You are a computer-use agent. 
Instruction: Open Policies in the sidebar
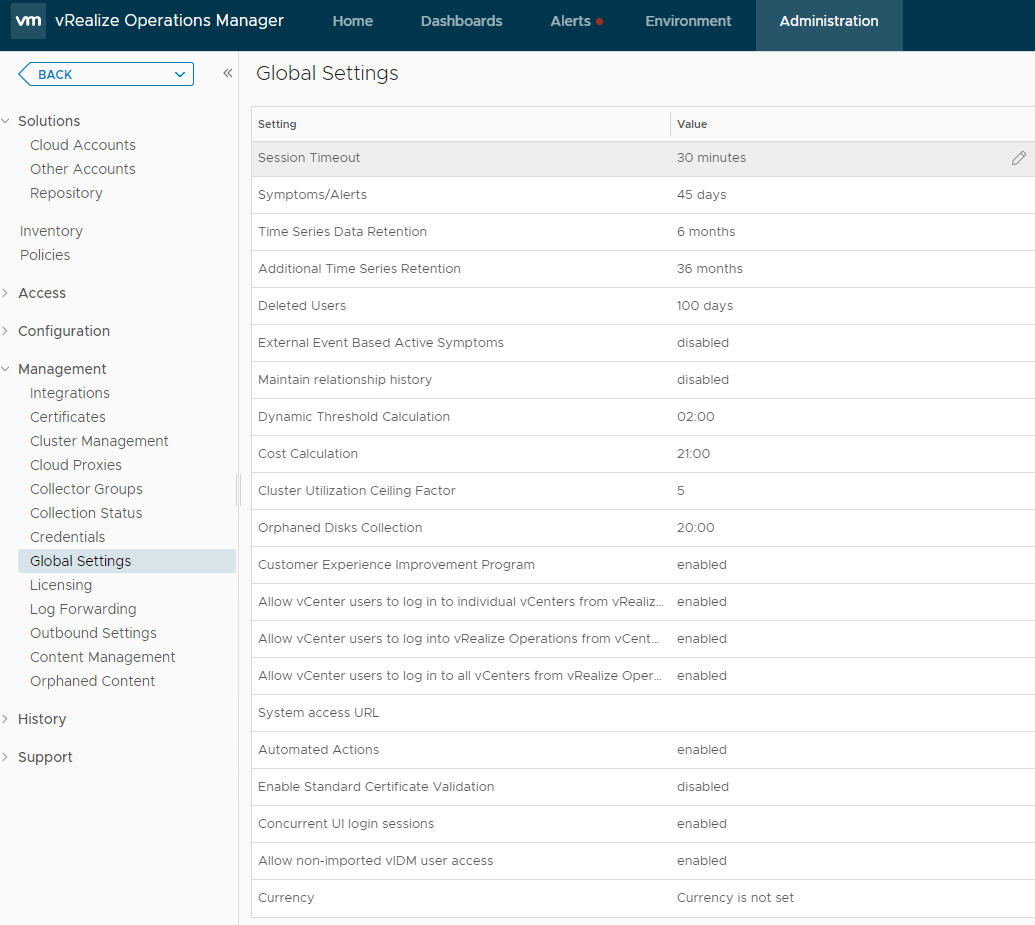click(x=45, y=255)
